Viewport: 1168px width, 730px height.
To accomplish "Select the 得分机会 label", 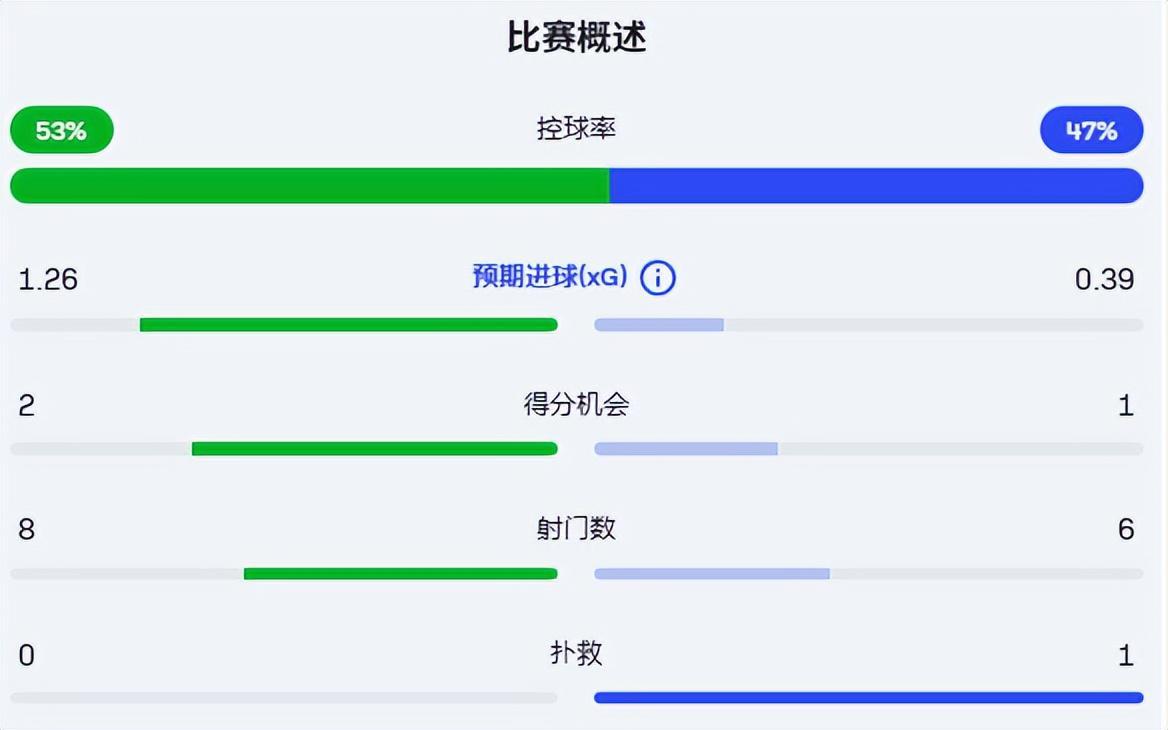I will (x=576, y=404).
